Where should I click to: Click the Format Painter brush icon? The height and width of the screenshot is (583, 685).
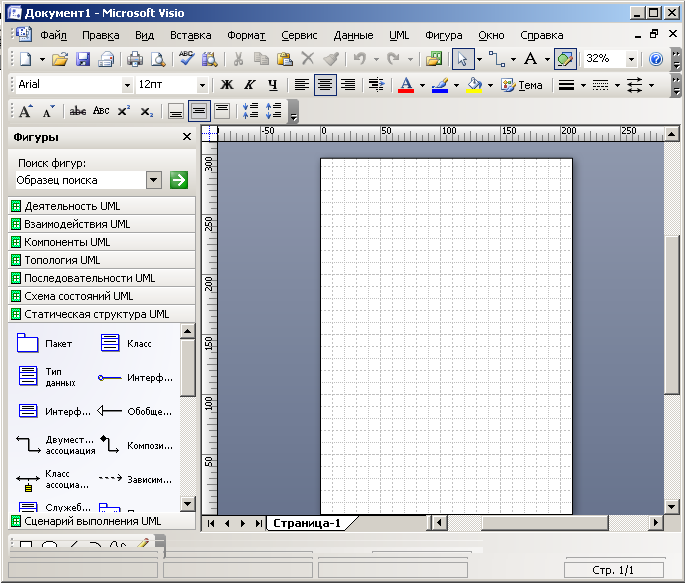(x=331, y=59)
